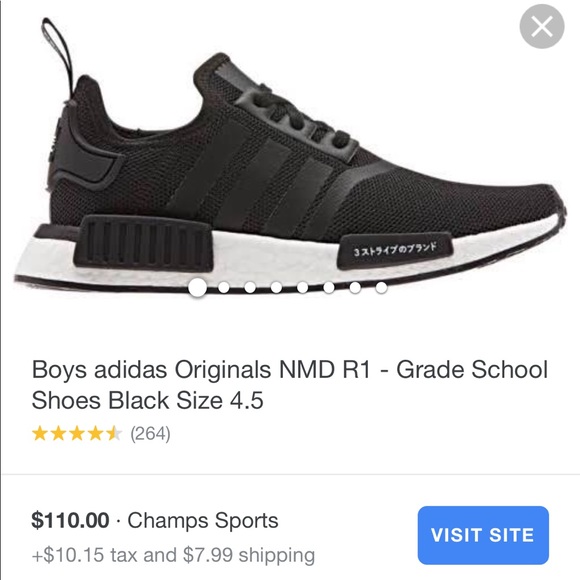The image size is (580, 580).
Task: View the tax and $7.99 shipping details
Action: pyautogui.click(x=173, y=555)
